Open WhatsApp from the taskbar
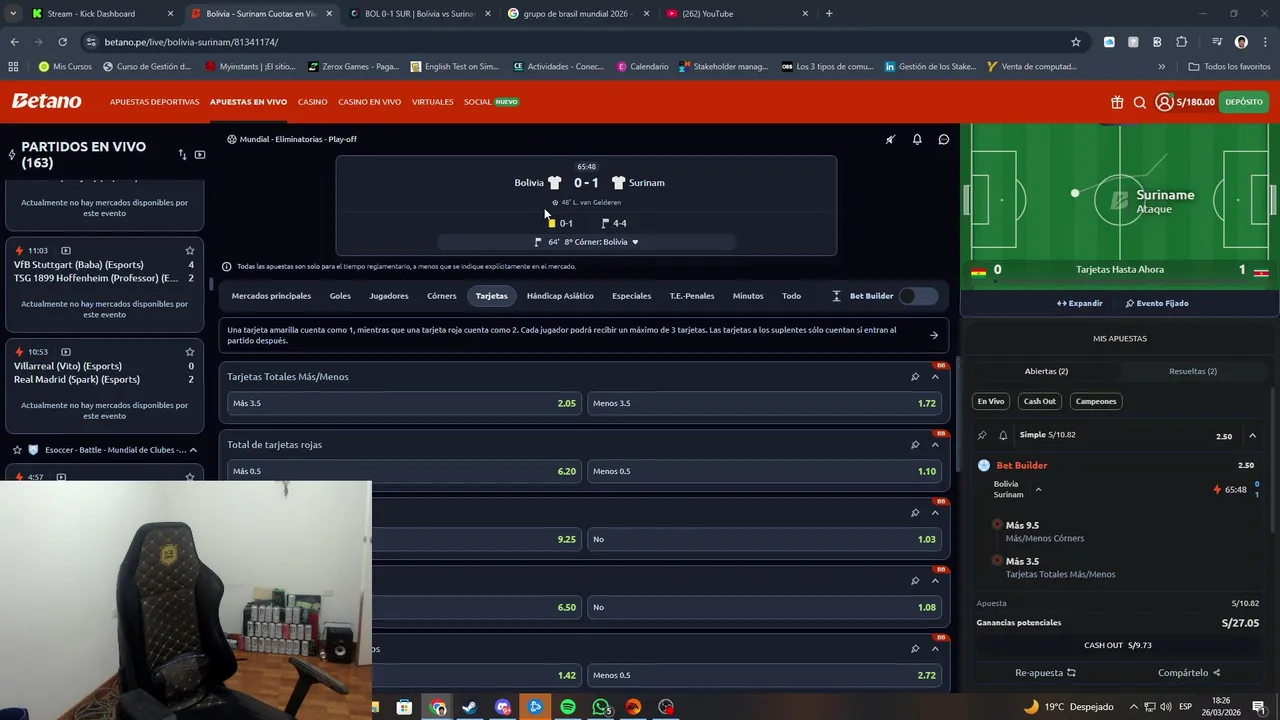 pos(601,707)
